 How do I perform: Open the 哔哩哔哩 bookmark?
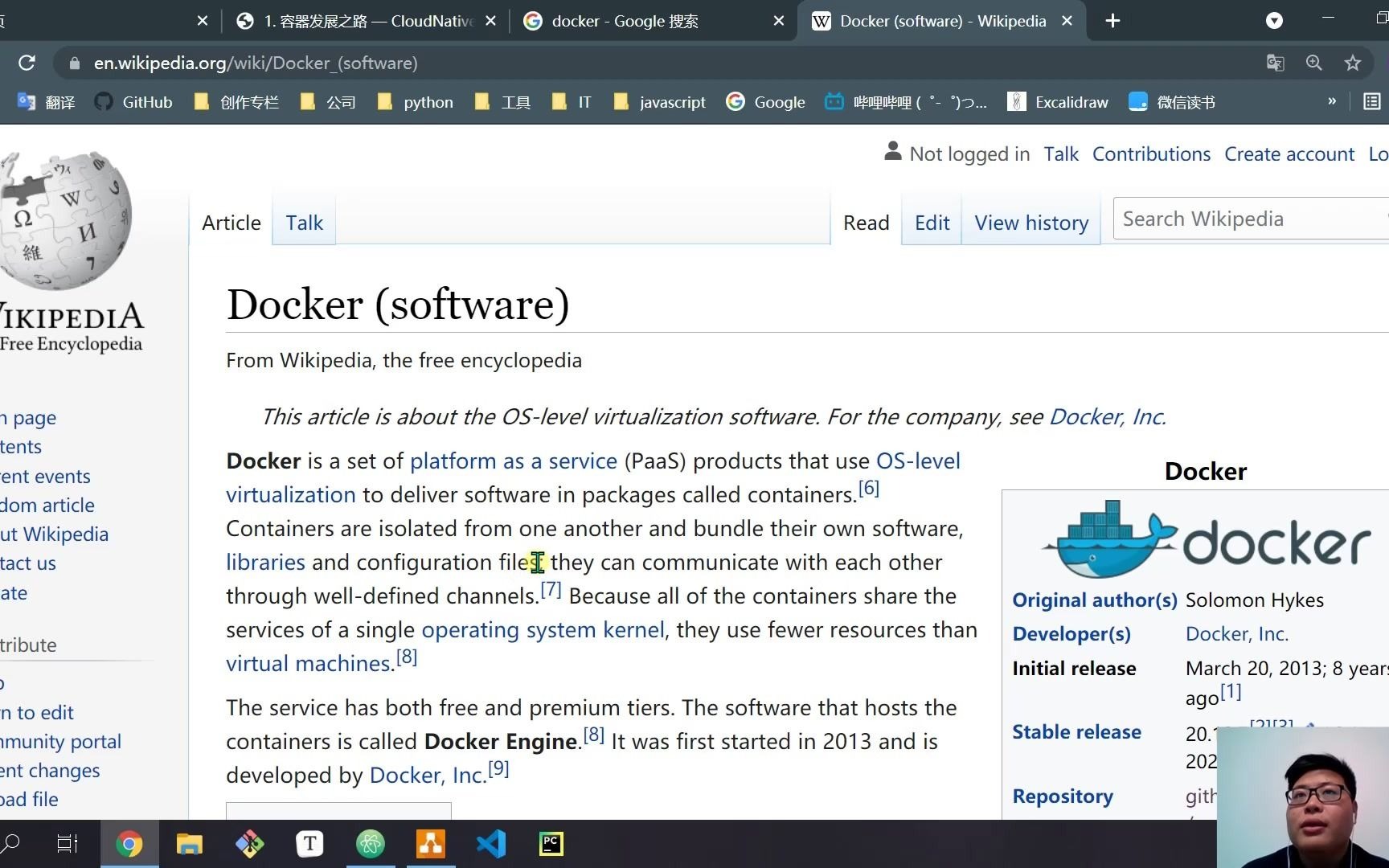(906, 102)
